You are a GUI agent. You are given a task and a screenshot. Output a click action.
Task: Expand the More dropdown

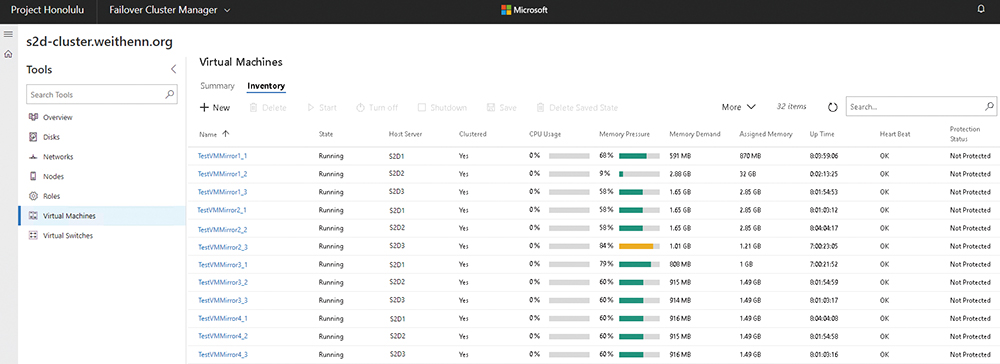[739, 107]
